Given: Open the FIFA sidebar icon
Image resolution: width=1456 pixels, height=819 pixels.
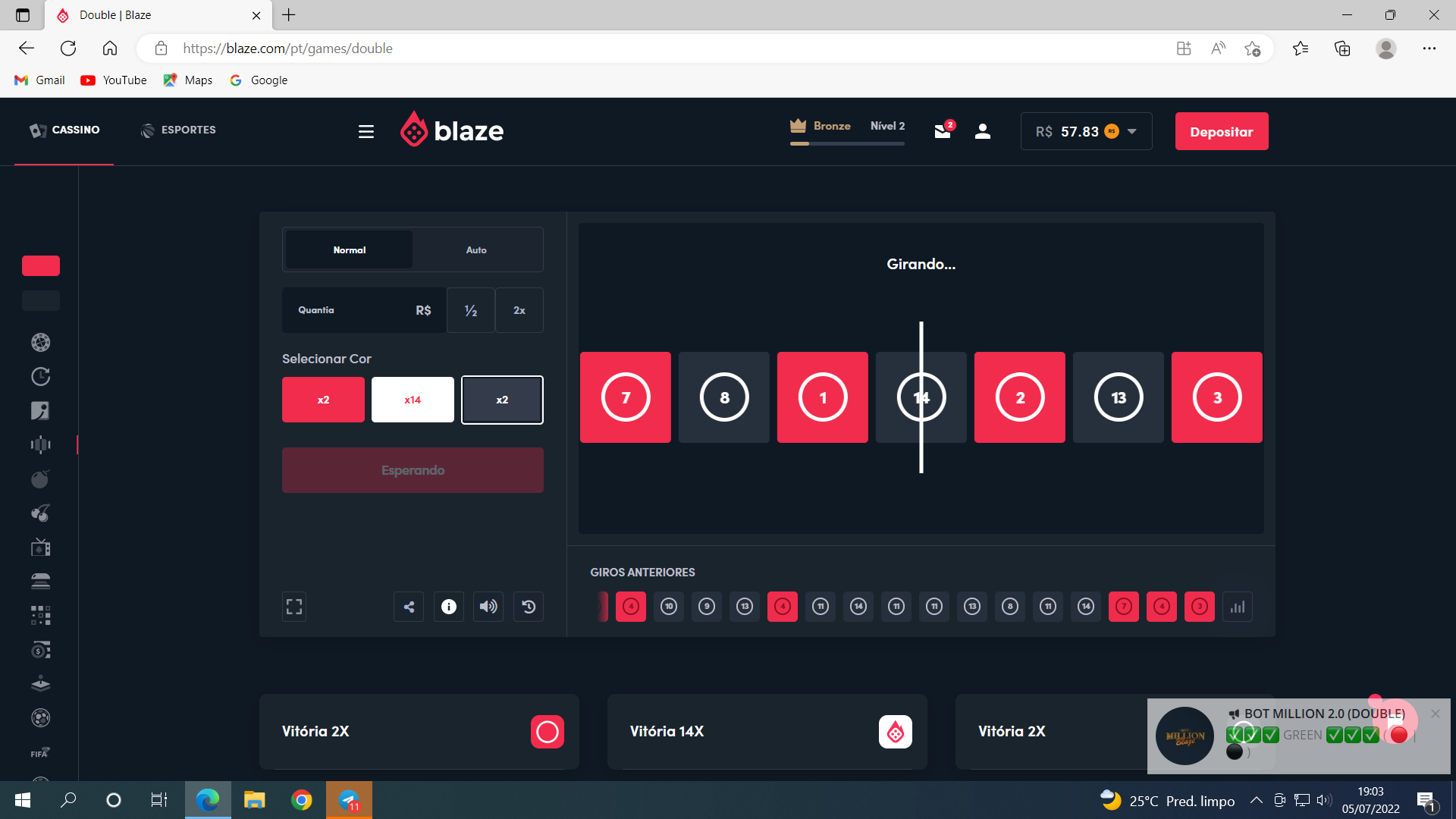Looking at the screenshot, I should pos(41,752).
